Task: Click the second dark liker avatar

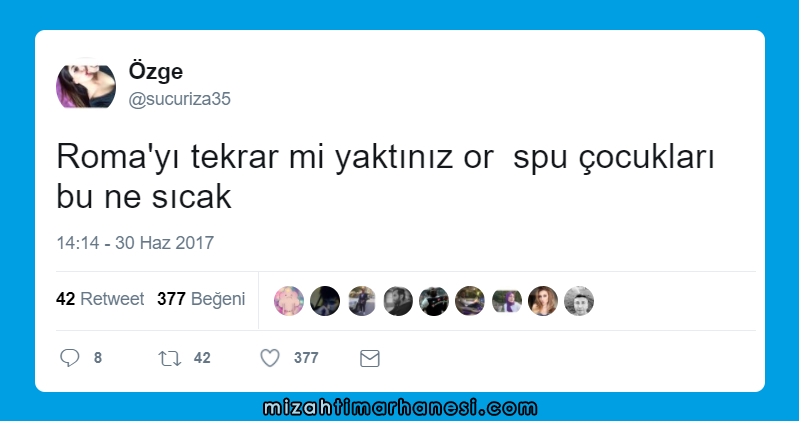Action: coord(325,301)
